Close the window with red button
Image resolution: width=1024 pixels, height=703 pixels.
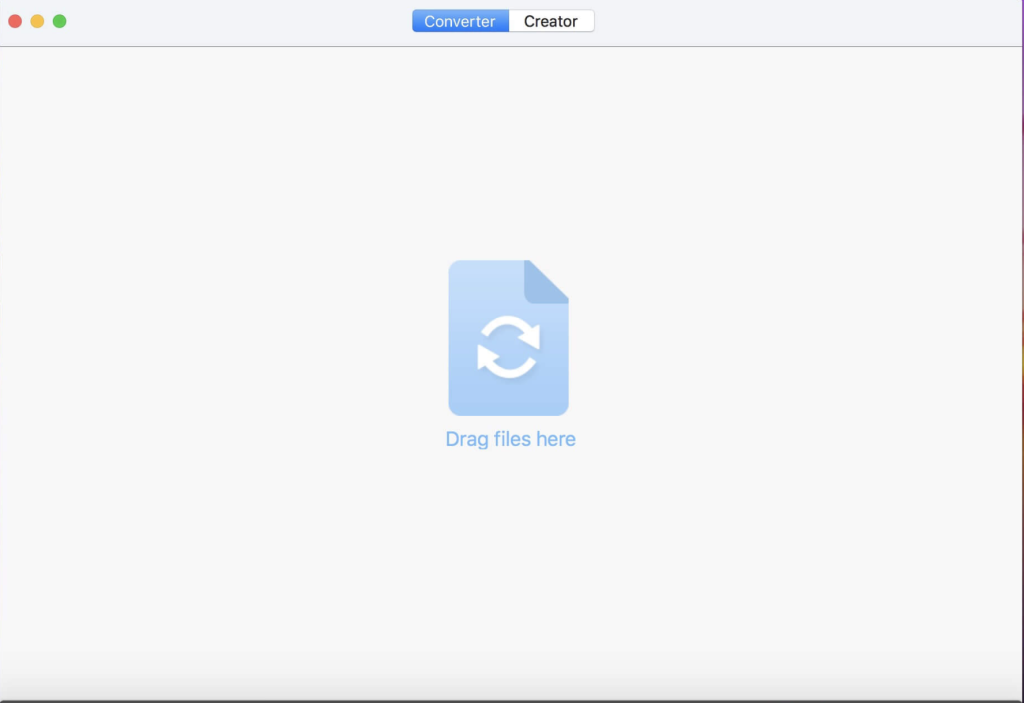pos(15,22)
